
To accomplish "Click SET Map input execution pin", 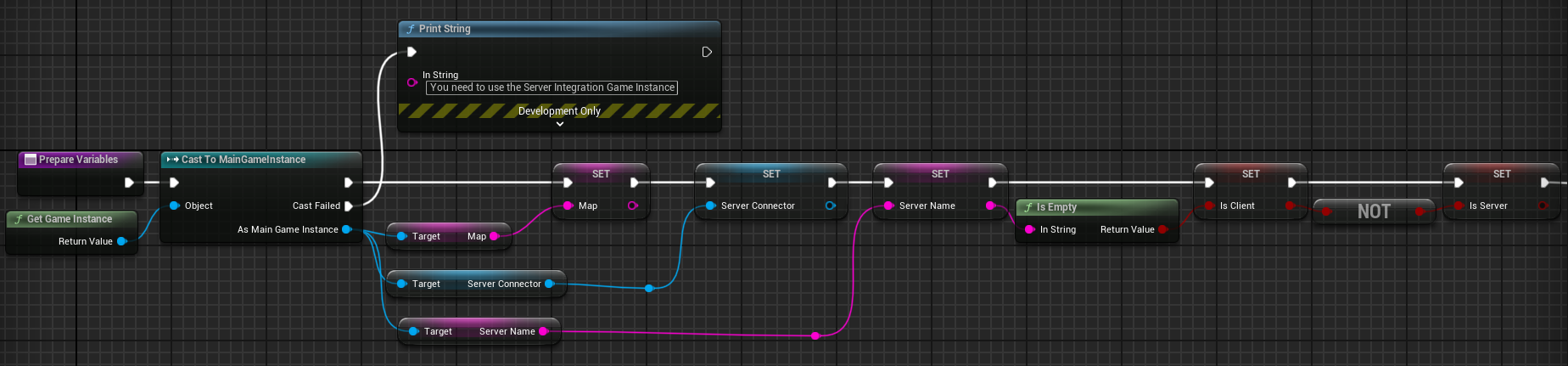I will click(568, 183).
